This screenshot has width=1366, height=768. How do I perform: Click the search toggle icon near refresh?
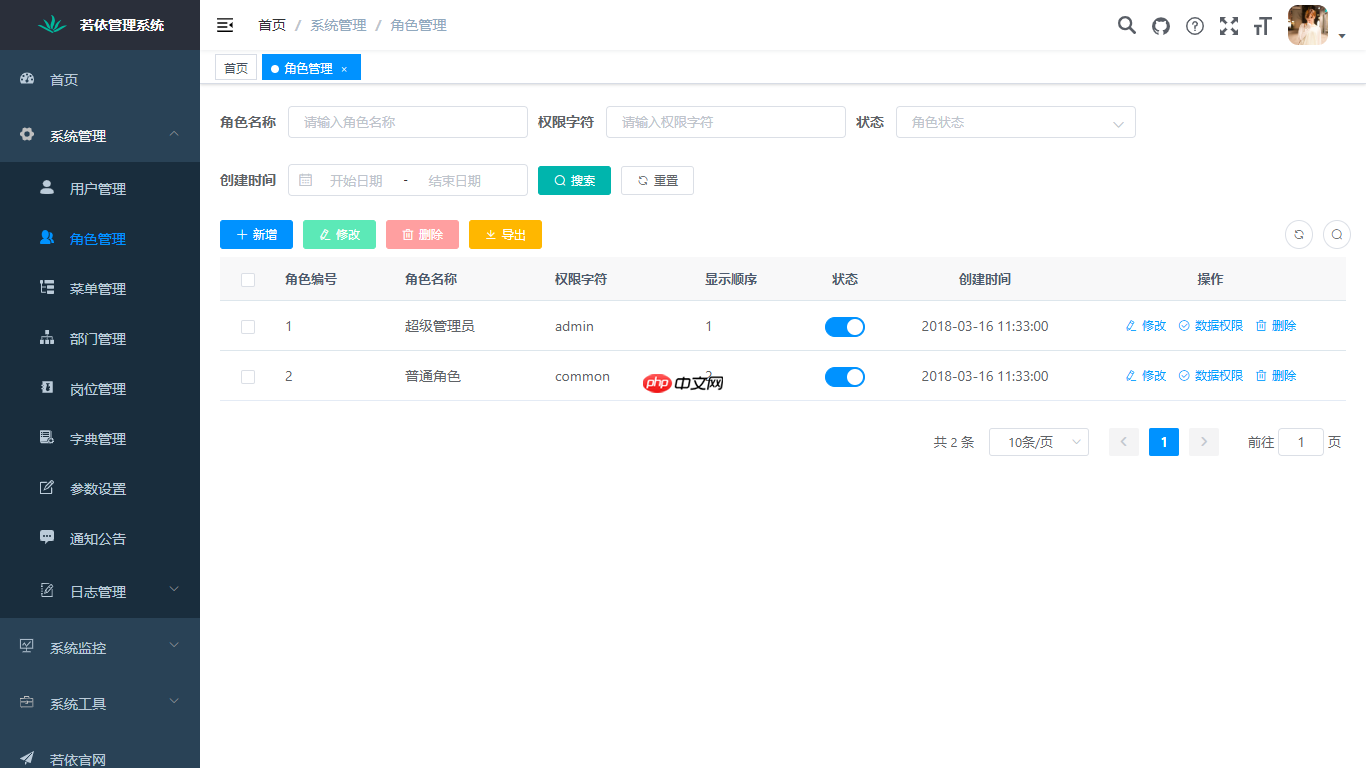[x=1337, y=234]
